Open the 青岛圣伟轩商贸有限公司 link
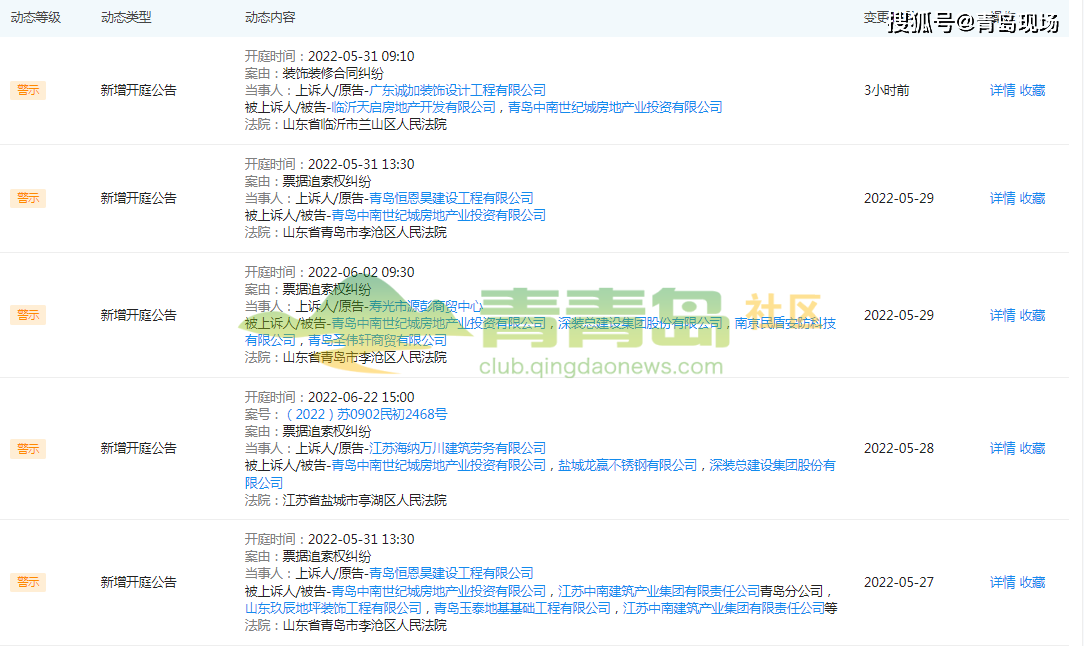This screenshot has height=646, width=1084. pyautogui.click(x=377, y=340)
